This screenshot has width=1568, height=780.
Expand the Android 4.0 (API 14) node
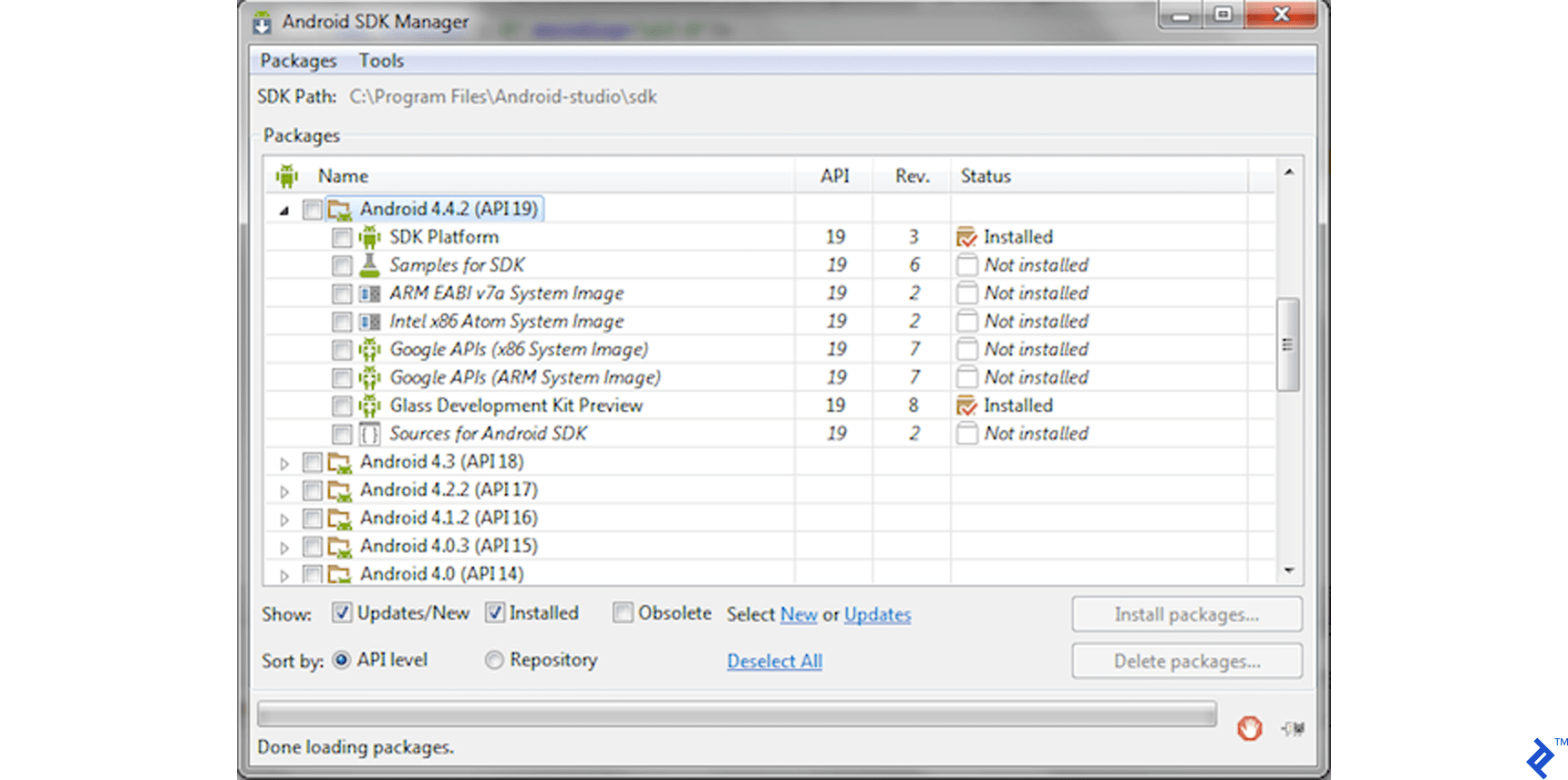284,576
